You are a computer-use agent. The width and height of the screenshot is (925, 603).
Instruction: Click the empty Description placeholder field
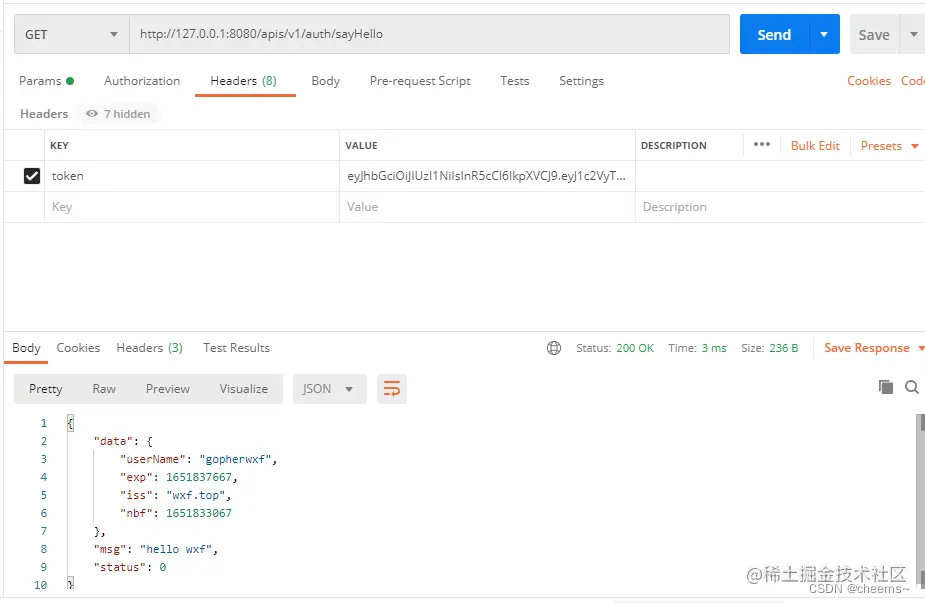780,207
